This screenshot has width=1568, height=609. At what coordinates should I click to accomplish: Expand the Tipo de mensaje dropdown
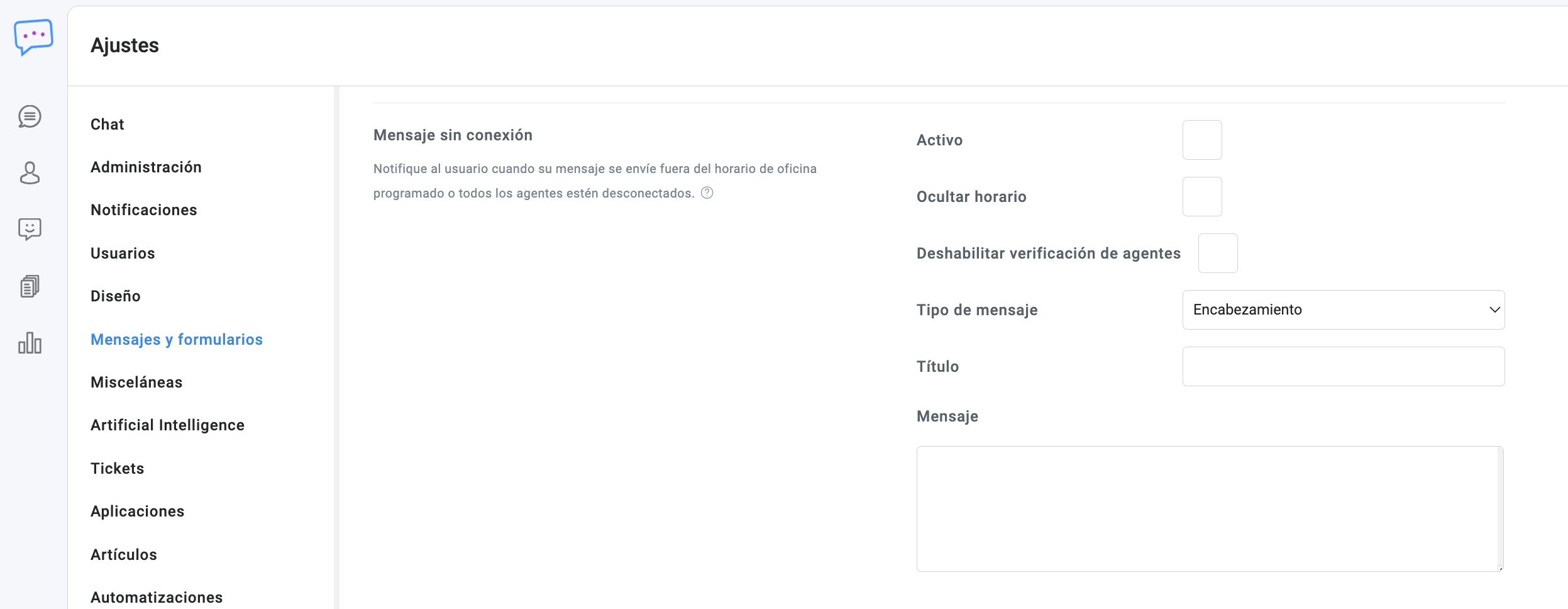point(1343,310)
